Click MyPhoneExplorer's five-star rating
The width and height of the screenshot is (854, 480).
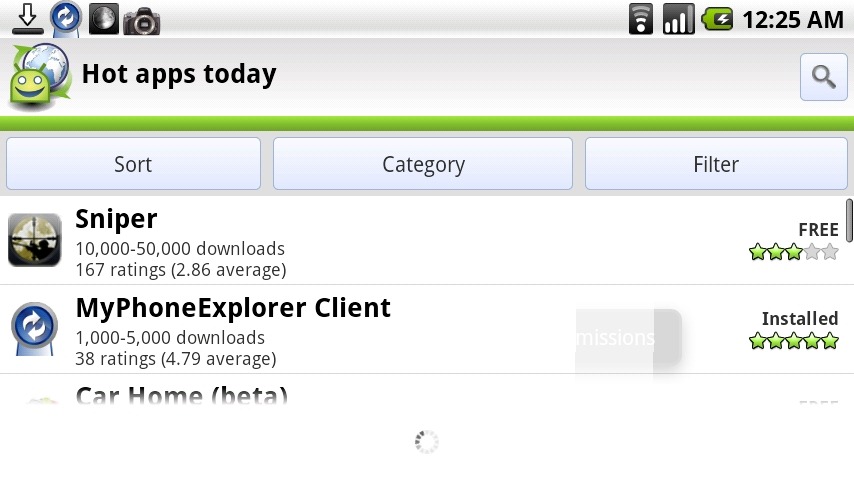tap(793, 342)
